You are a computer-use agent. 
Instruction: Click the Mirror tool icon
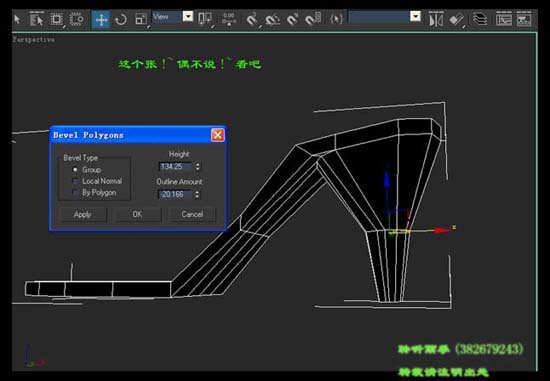pos(436,19)
